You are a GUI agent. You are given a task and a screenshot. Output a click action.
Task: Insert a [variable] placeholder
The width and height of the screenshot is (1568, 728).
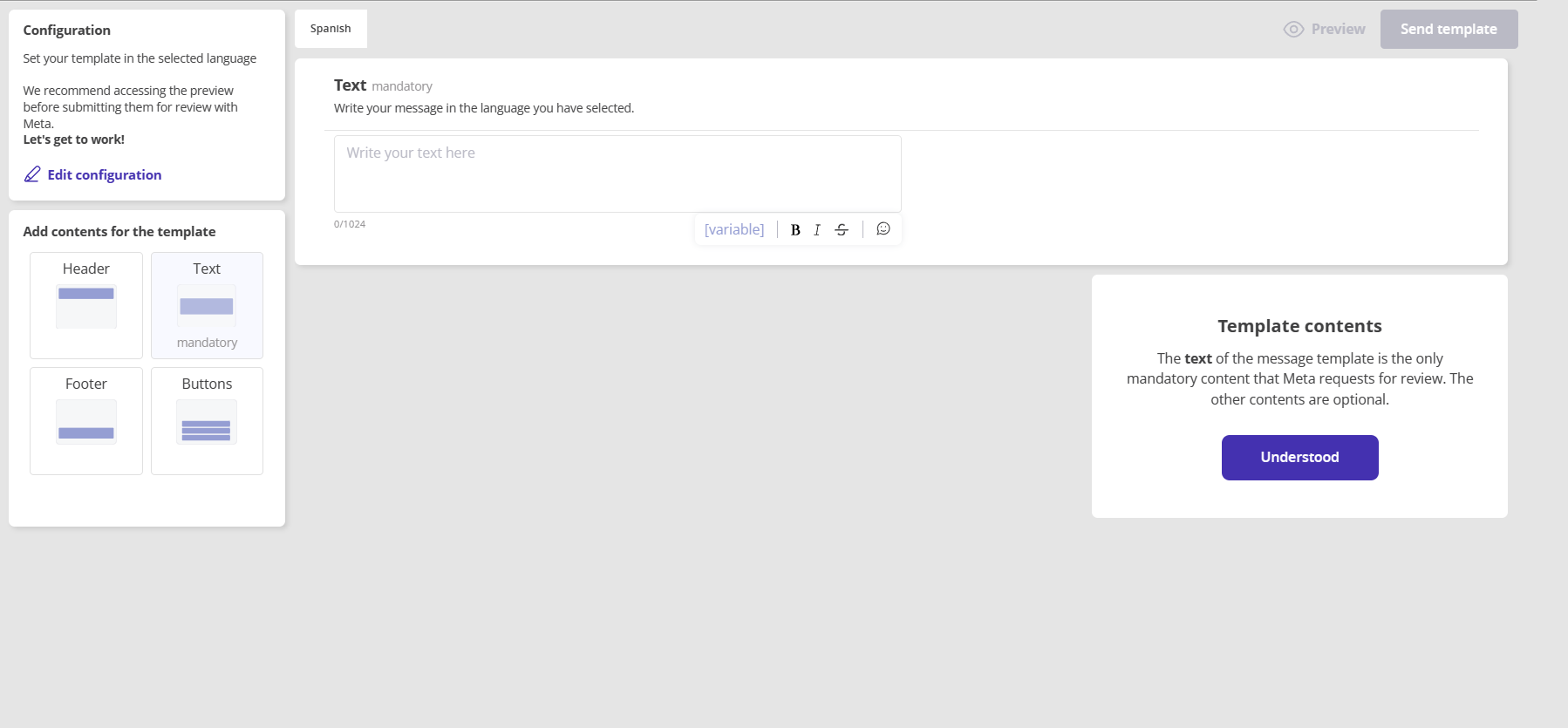click(x=733, y=229)
